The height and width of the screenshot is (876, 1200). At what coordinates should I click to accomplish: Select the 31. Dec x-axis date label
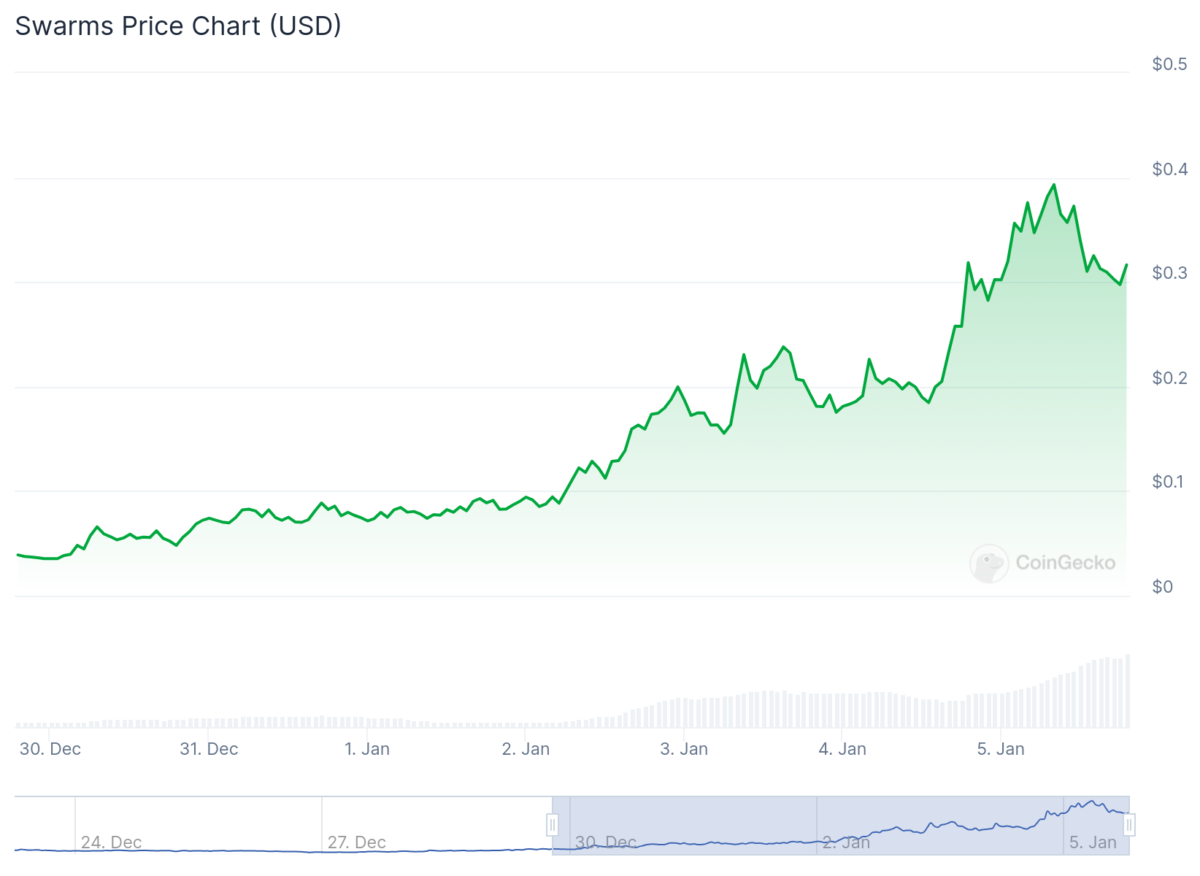pyautogui.click(x=208, y=748)
